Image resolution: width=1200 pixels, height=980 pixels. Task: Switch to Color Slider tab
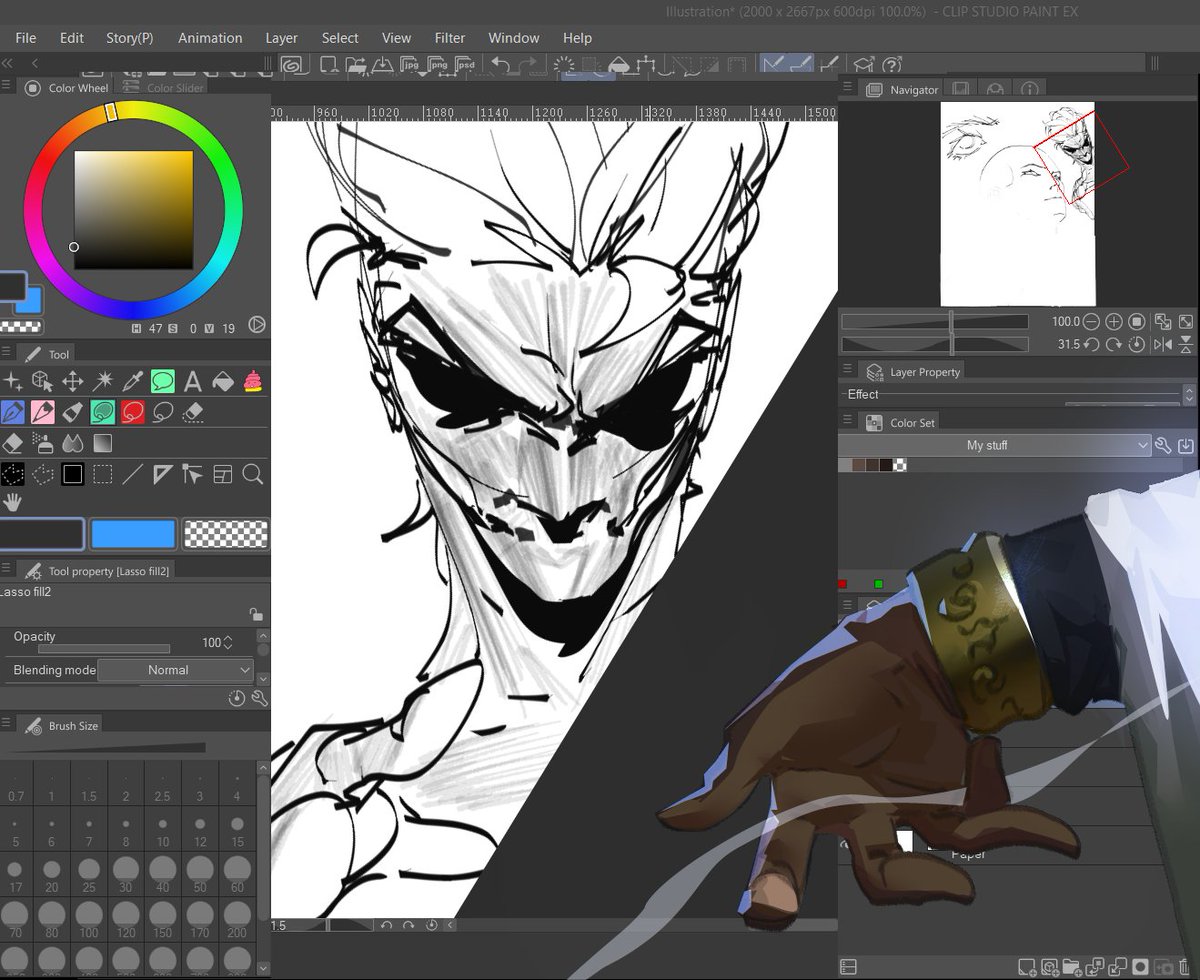(166, 88)
